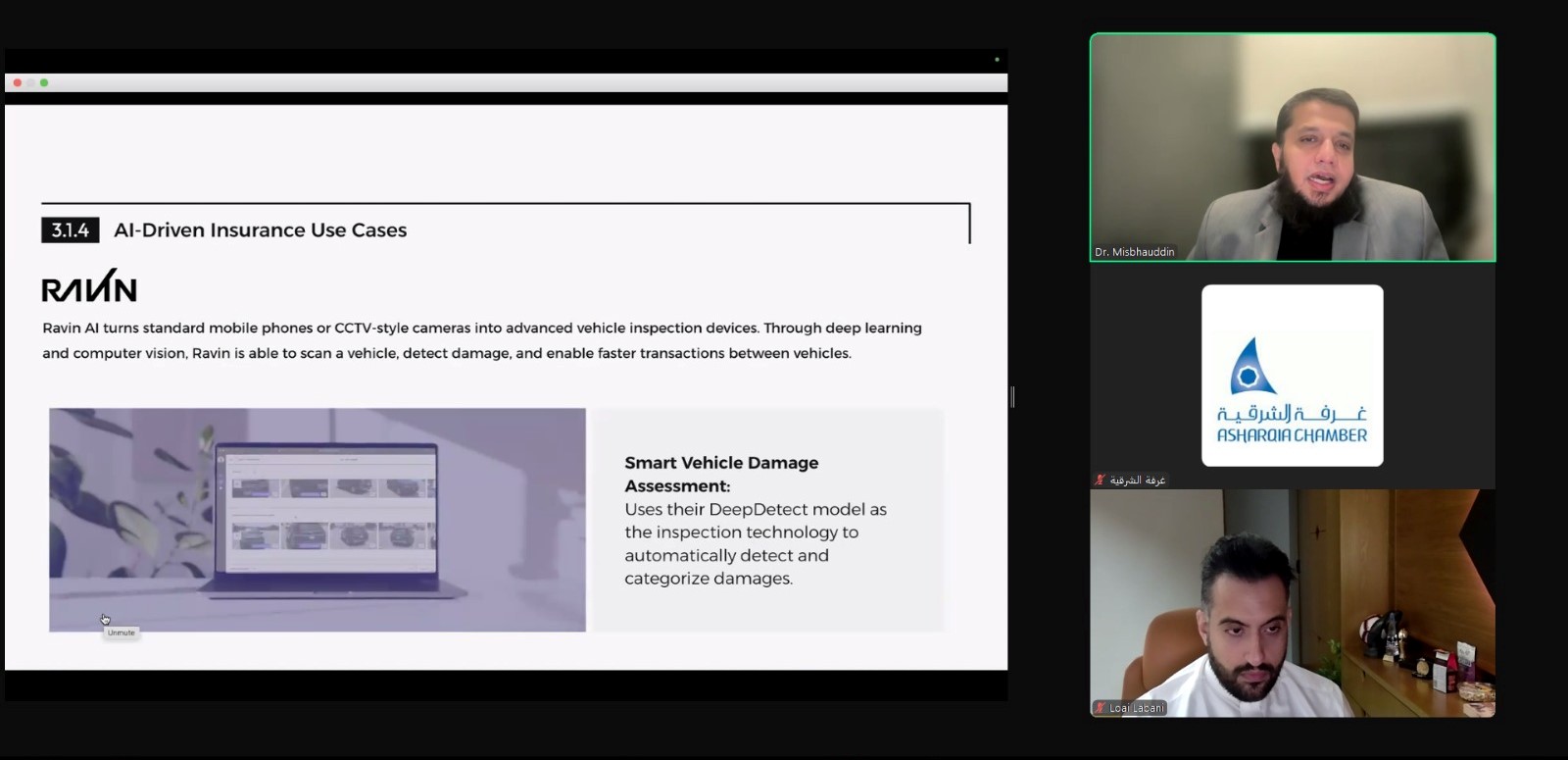The height and width of the screenshot is (760, 1568).
Task: Select Loai Labani video tile
Action: pyautogui.click(x=1293, y=603)
